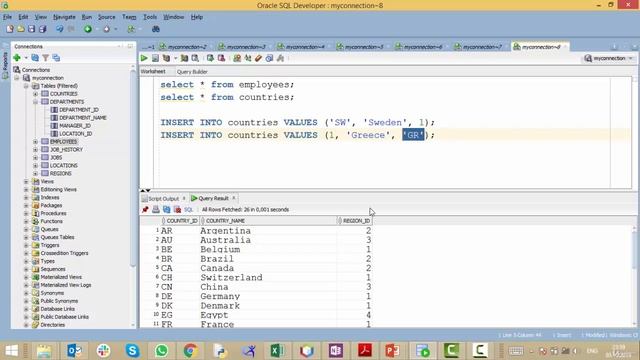Click the eraser Clear icon
This screenshot has width=640, height=360.
(258, 58)
